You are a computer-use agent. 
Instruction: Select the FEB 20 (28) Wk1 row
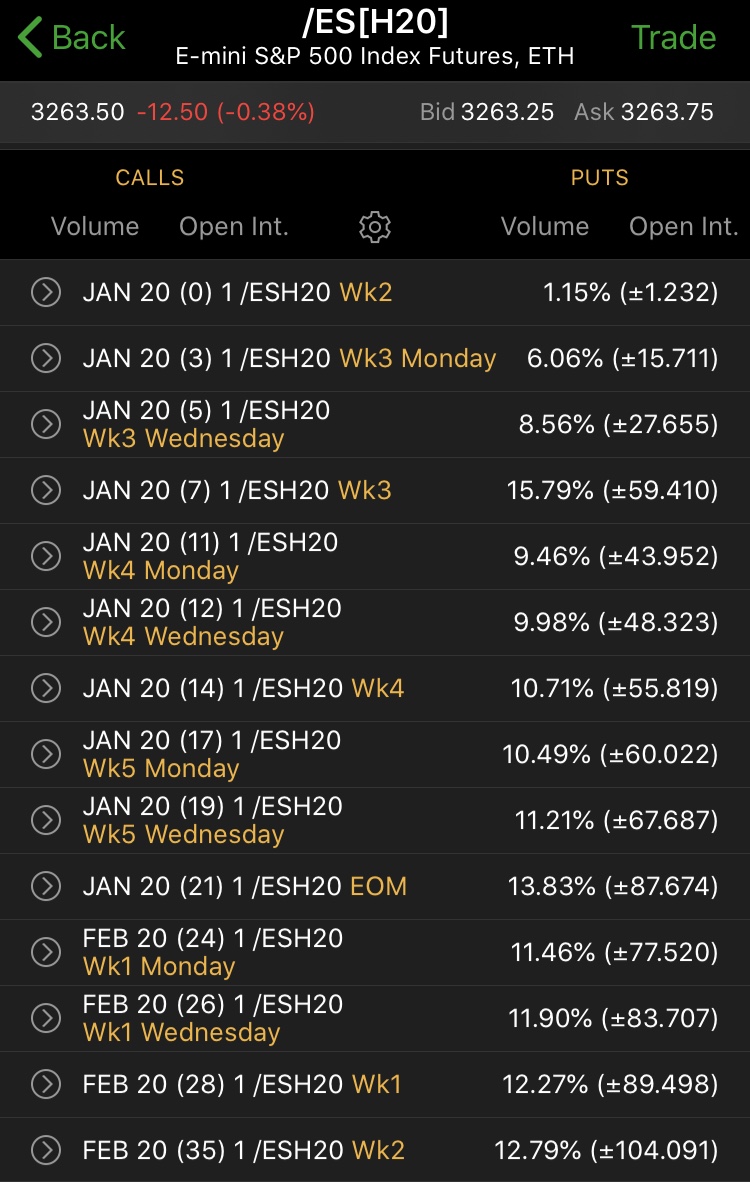[x=400, y=1084]
